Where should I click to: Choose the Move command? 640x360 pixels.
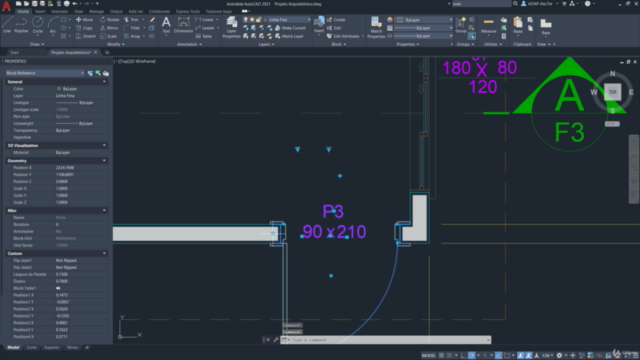click(84, 20)
